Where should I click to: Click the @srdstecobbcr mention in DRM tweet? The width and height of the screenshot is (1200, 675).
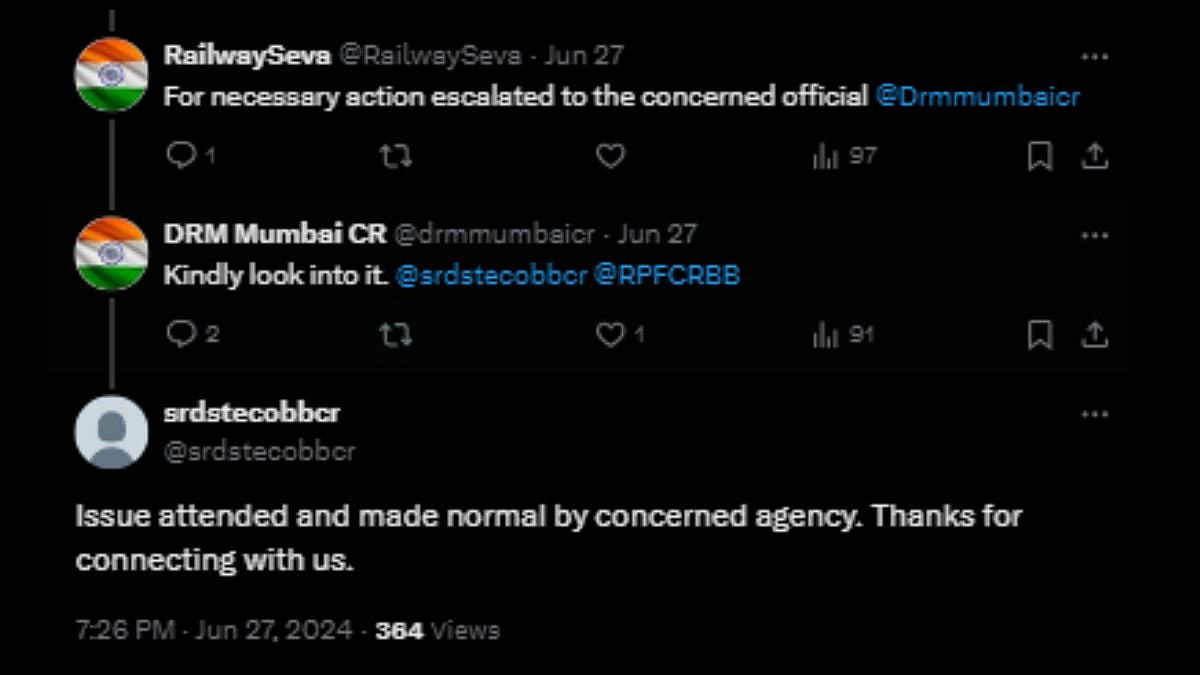pos(491,276)
